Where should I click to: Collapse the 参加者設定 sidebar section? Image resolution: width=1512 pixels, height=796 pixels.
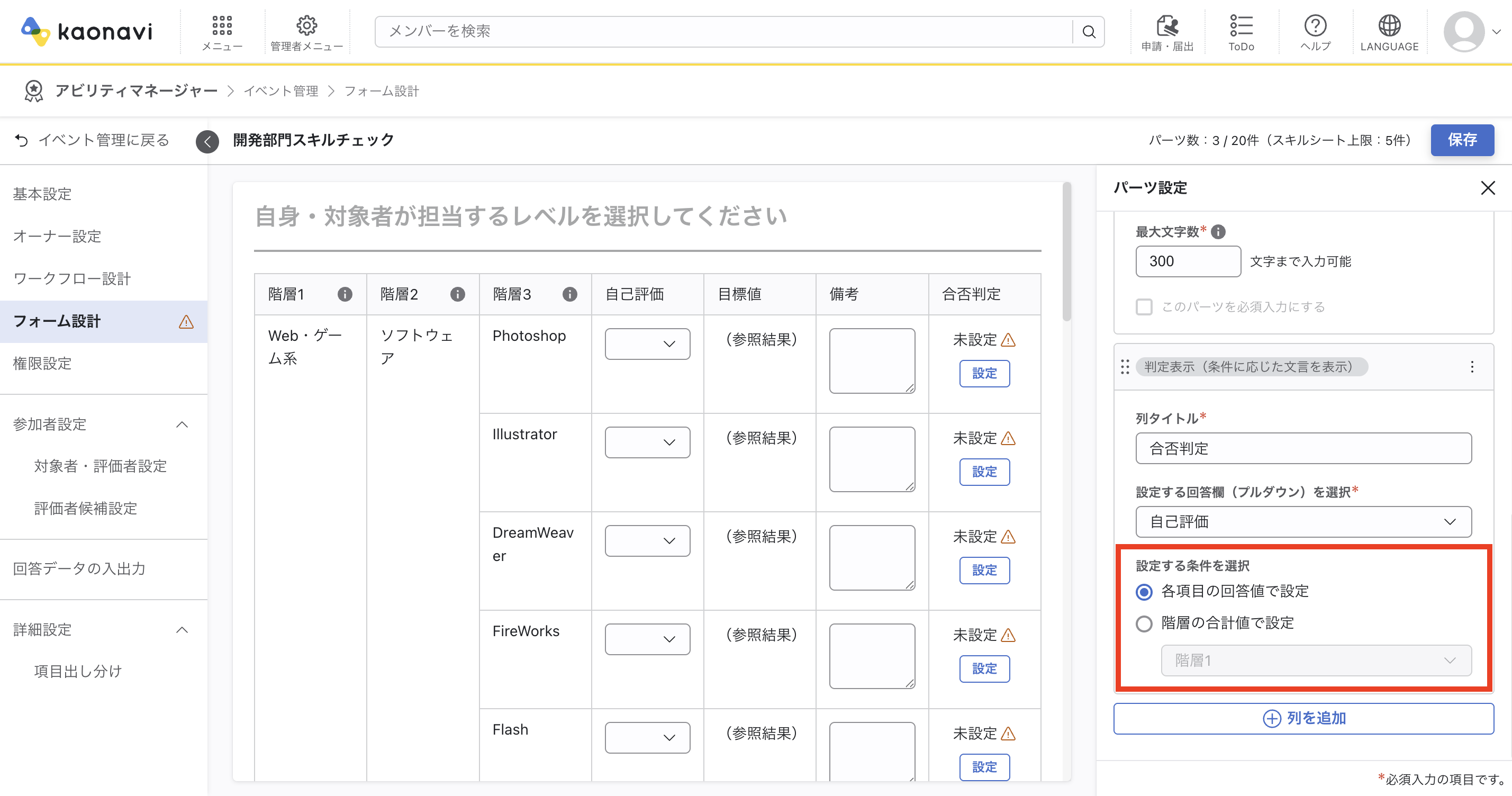tap(182, 424)
